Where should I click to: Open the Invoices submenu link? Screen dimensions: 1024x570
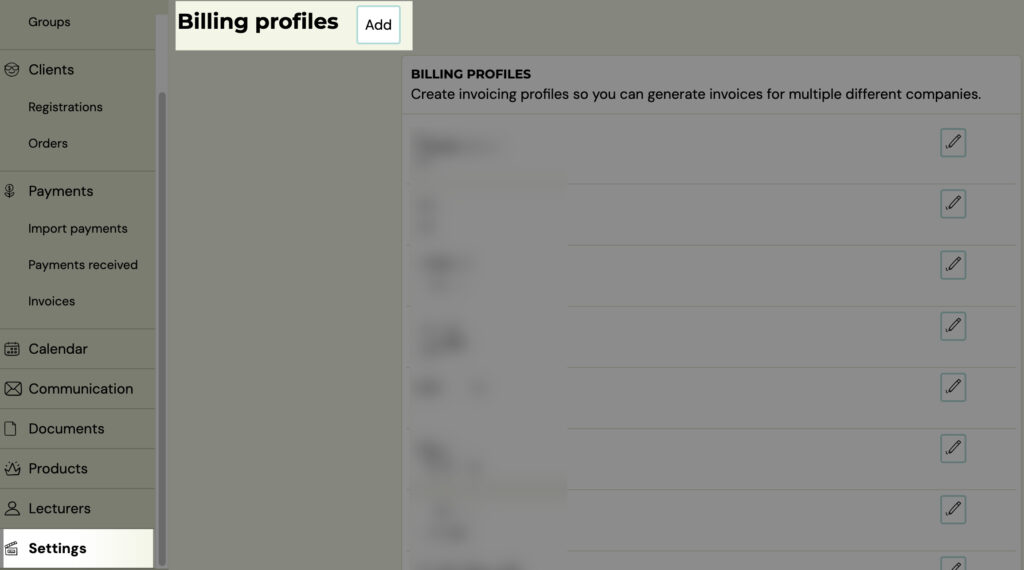(x=52, y=301)
